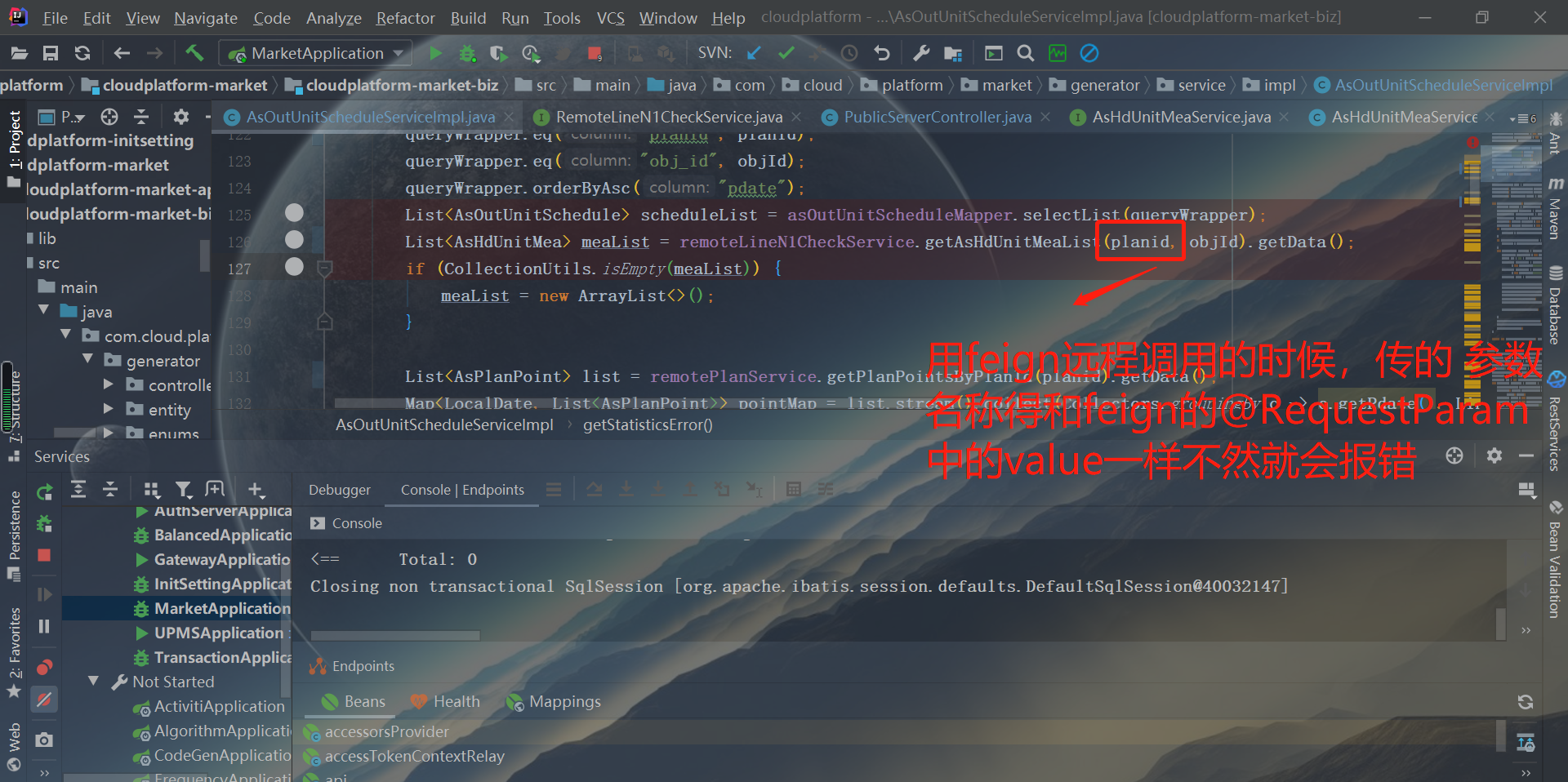Select the Health endpoints tab
This screenshot has height=782, width=1568.
pyautogui.click(x=446, y=701)
